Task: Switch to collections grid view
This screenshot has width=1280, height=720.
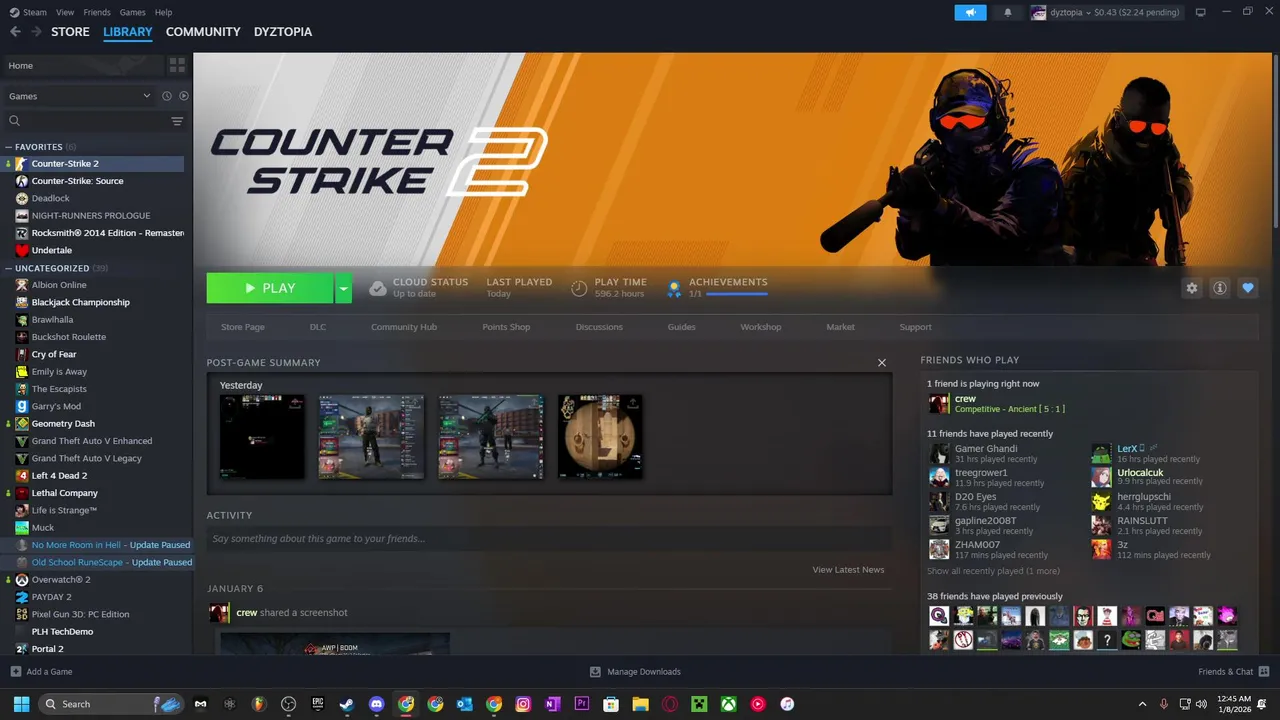Action: (x=177, y=65)
